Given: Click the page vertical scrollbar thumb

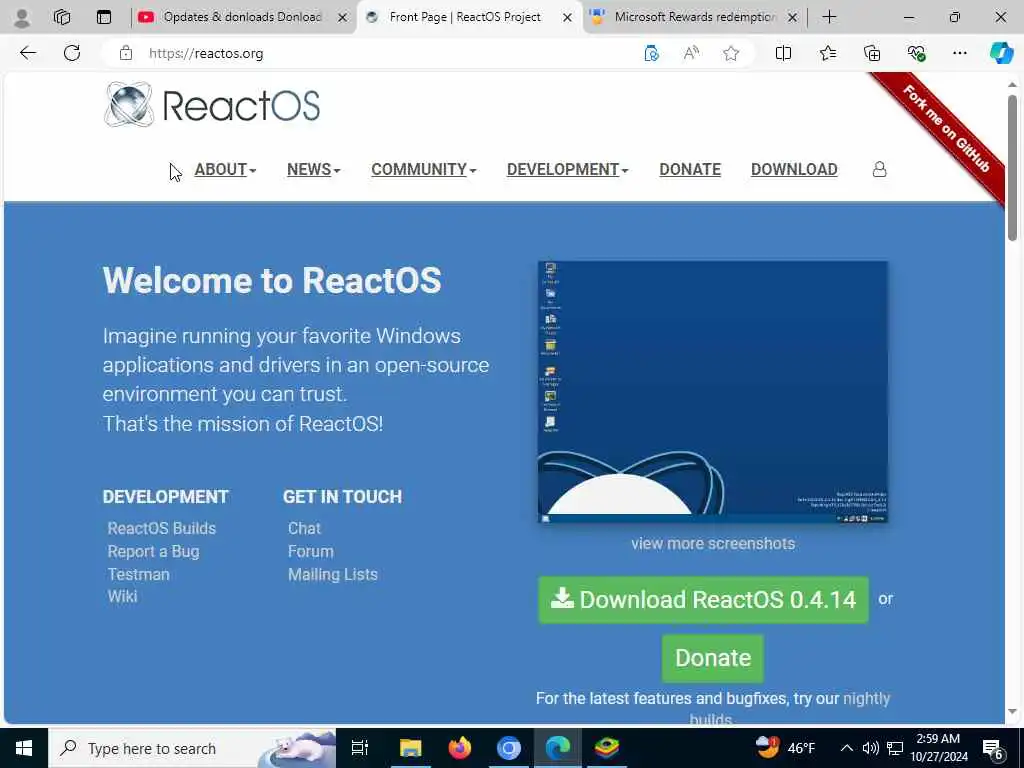Looking at the screenshot, I should click(x=1012, y=168).
